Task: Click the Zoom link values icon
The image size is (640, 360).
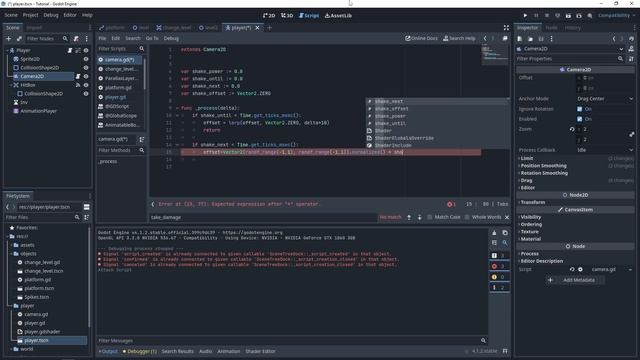Action: coord(631,134)
